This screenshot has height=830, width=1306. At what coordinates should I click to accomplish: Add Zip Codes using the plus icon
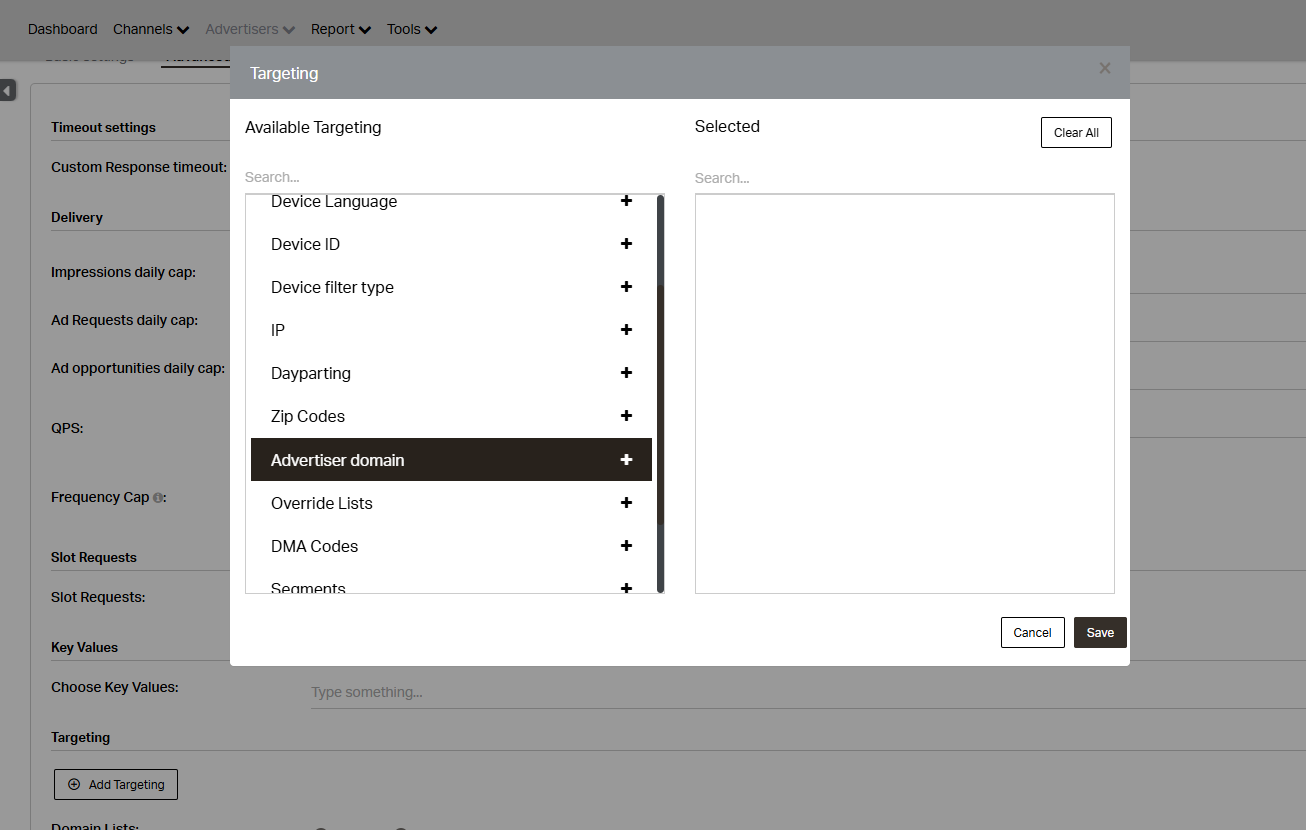coord(626,416)
